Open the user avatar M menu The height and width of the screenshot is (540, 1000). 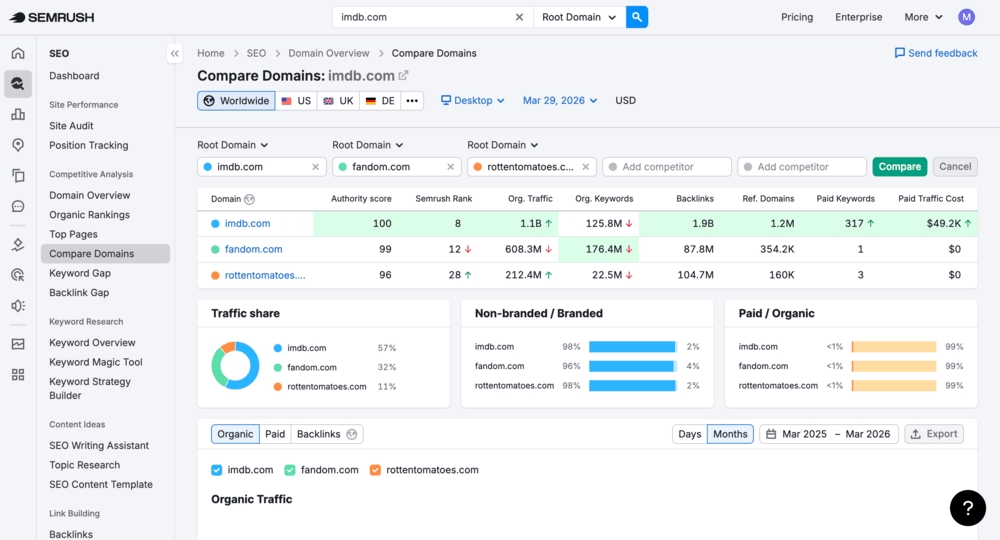pyautogui.click(x=966, y=17)
